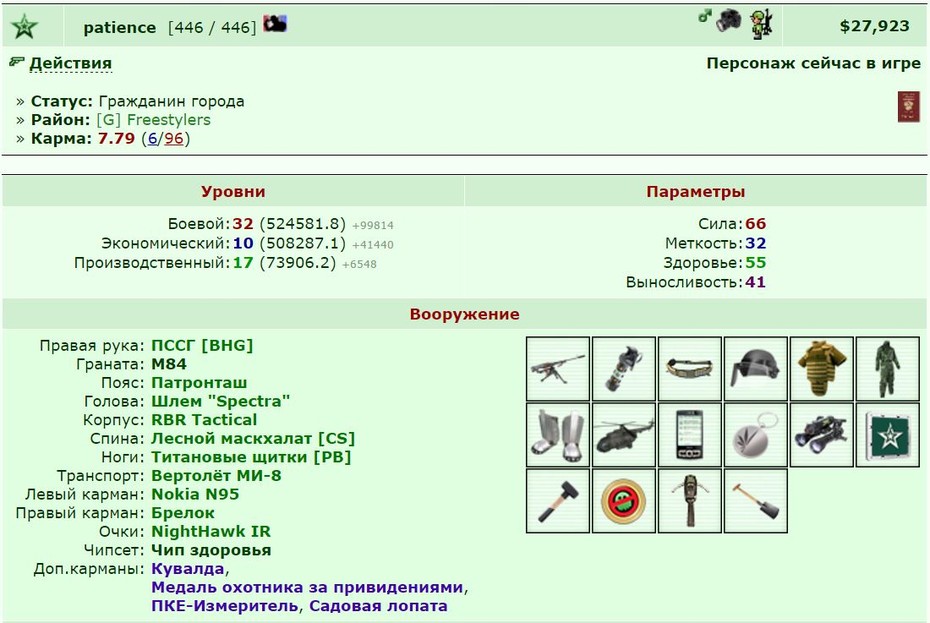Open the Вертолёт МИ-8 link

216,475
